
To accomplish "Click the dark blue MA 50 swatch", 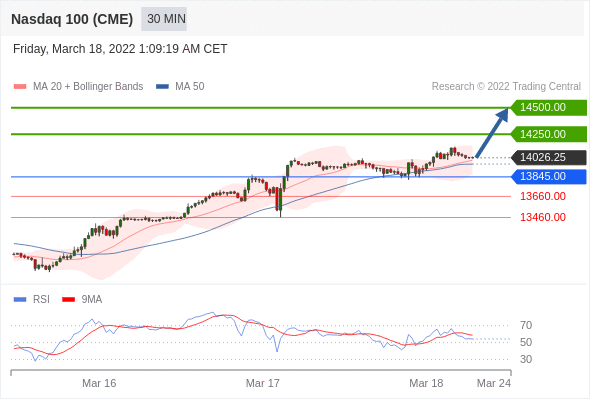I will pyautogui.click(x=162, y=87).
